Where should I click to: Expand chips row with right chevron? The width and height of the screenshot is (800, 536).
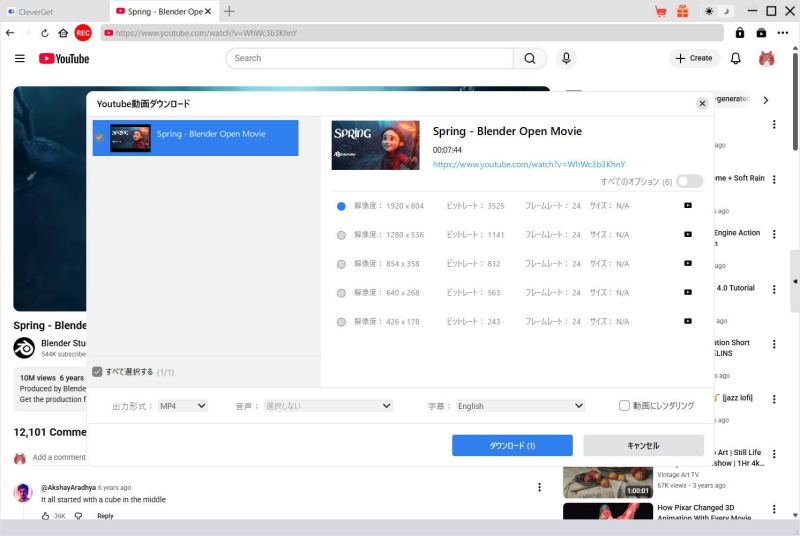765,100
